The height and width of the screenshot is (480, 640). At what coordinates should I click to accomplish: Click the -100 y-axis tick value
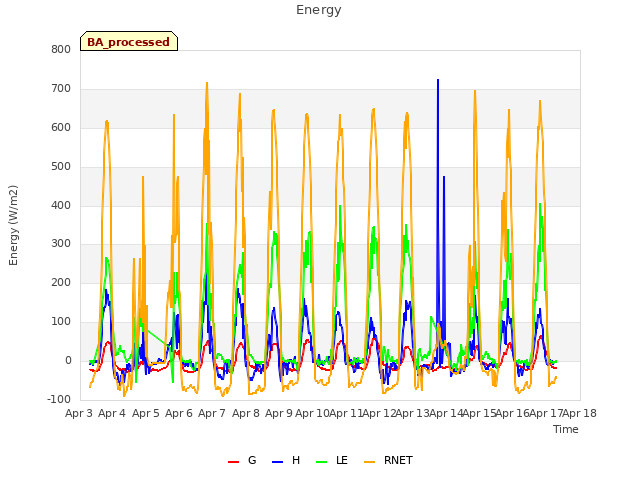(59, 399)
